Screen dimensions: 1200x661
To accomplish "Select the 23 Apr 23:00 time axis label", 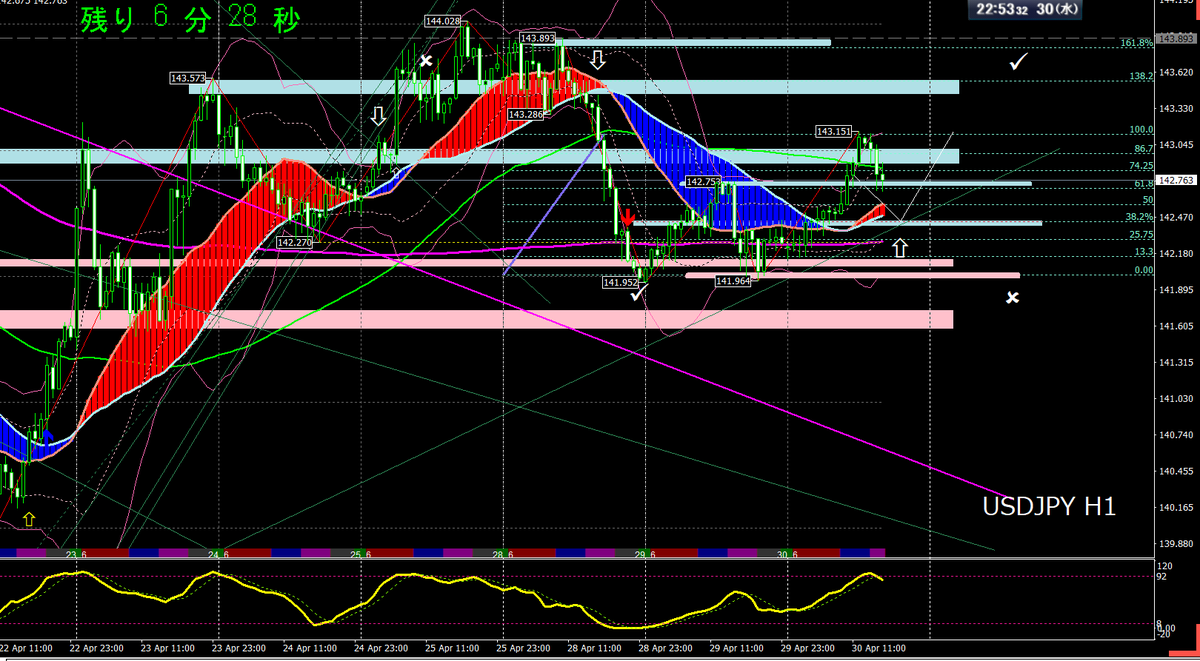I will point(241,648).
